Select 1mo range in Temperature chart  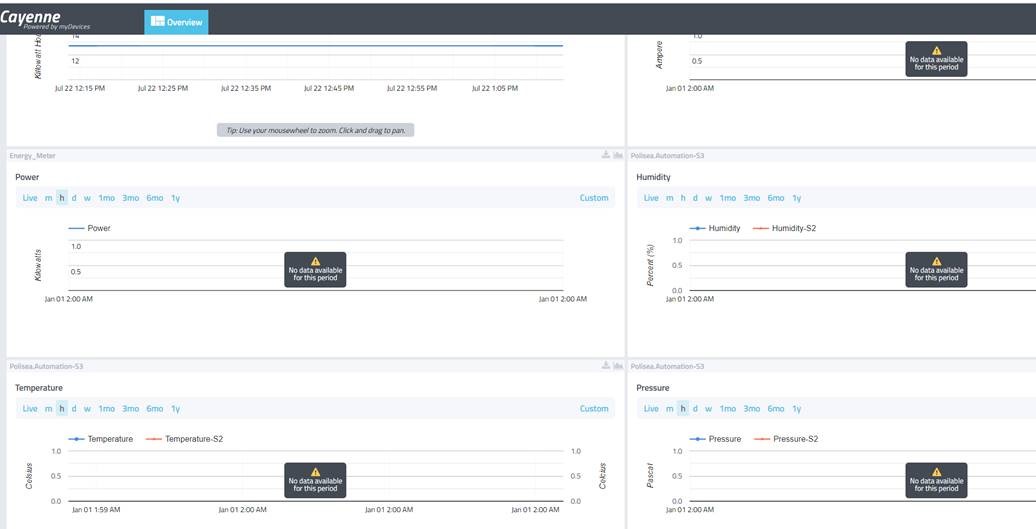coord(106,408)
